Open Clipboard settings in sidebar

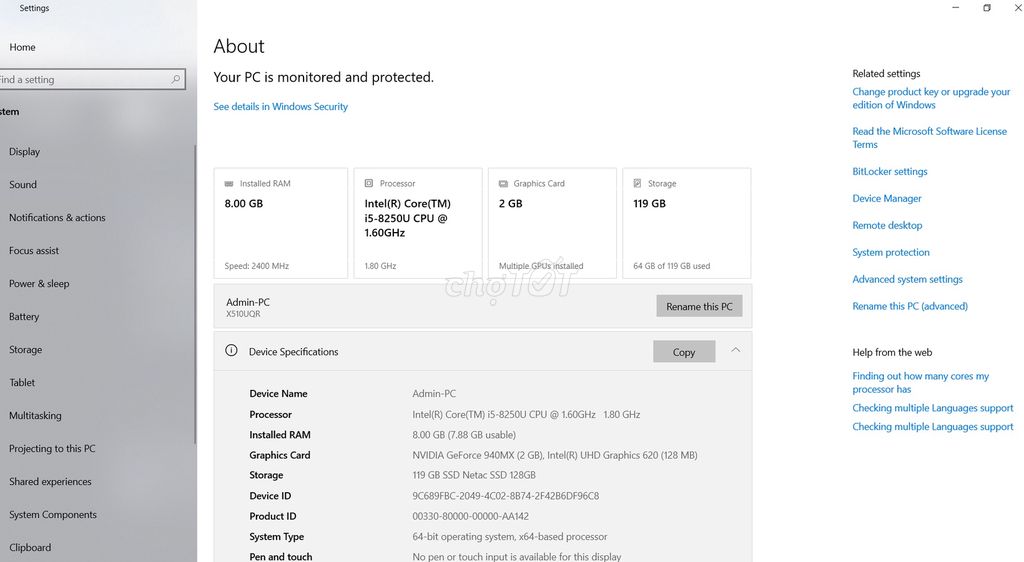[30, 548]
